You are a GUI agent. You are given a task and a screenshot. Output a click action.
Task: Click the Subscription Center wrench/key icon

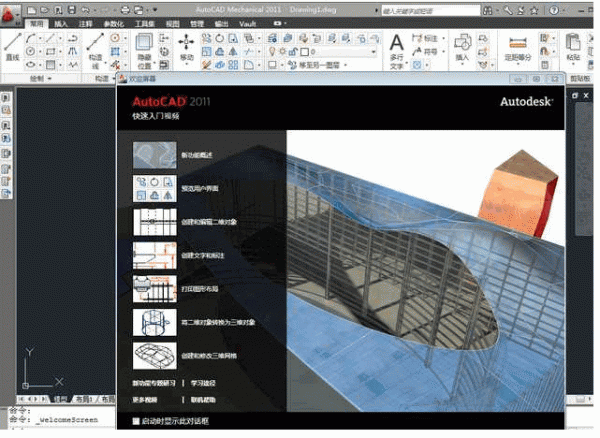click(508, 11)
